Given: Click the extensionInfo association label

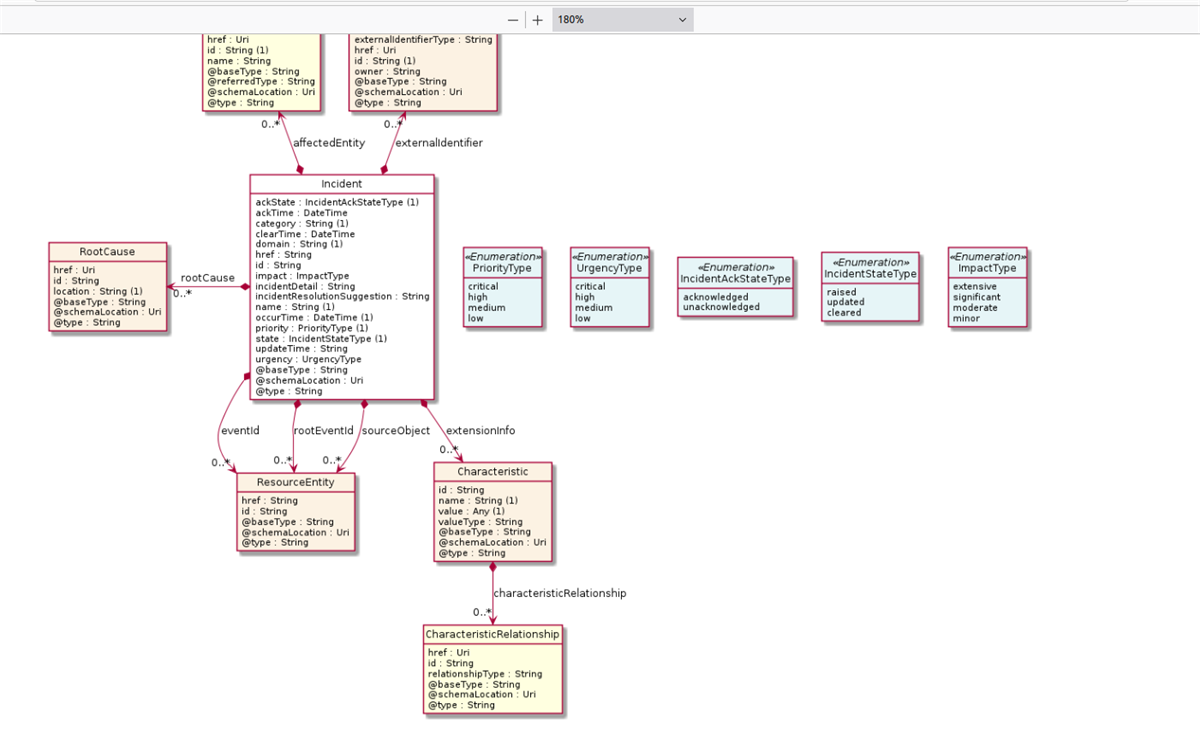Looking at the screenshot, I should pyautogui.click(x=481, y=431).
